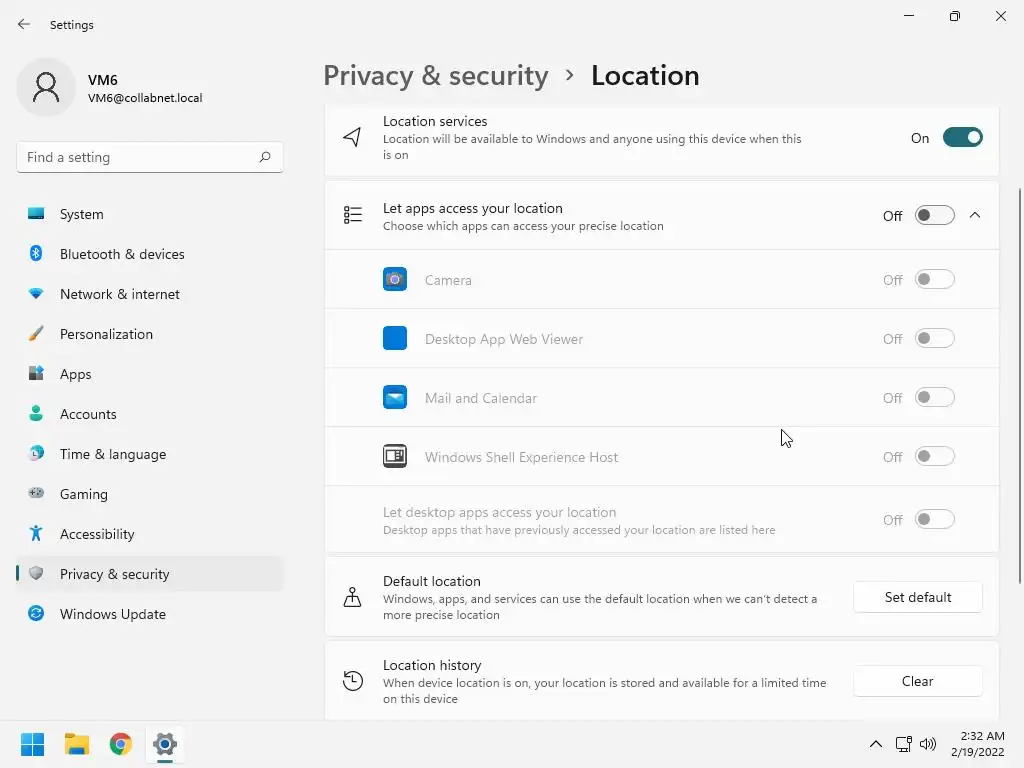Toggle Camera location access switch
The height and width of the screenshot is (768, 1024).
(x=934, y=280)
